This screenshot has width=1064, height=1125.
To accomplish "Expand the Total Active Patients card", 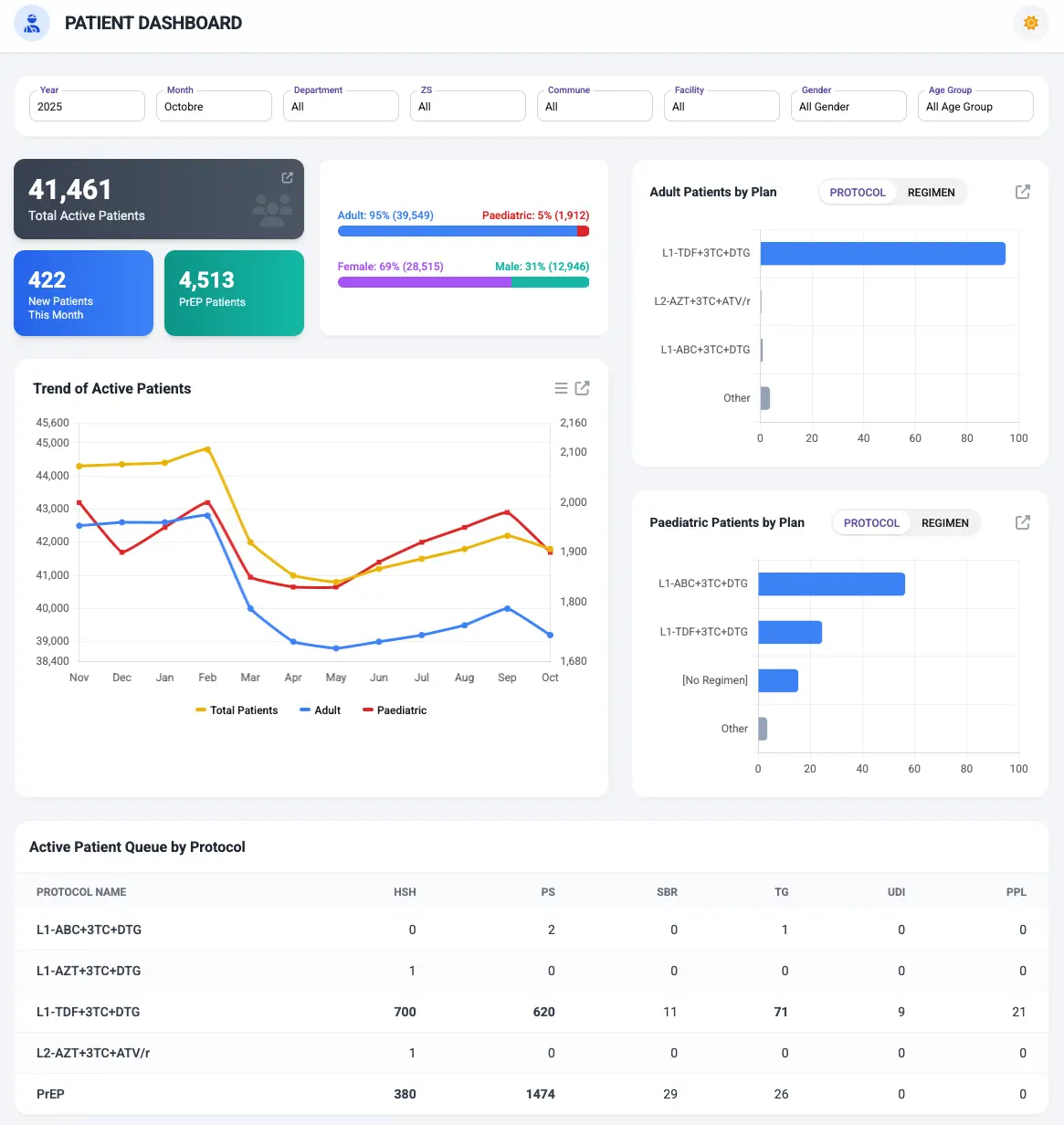I will point(287,177).
